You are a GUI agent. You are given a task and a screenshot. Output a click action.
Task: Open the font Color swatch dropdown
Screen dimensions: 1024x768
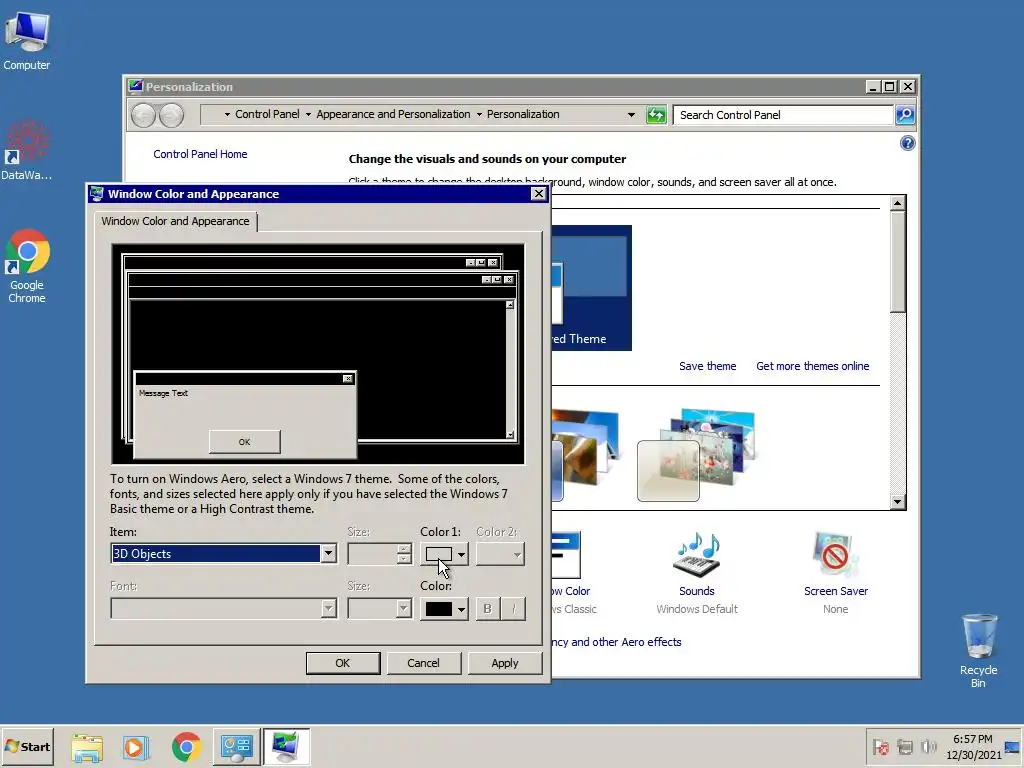pos(444,609)
